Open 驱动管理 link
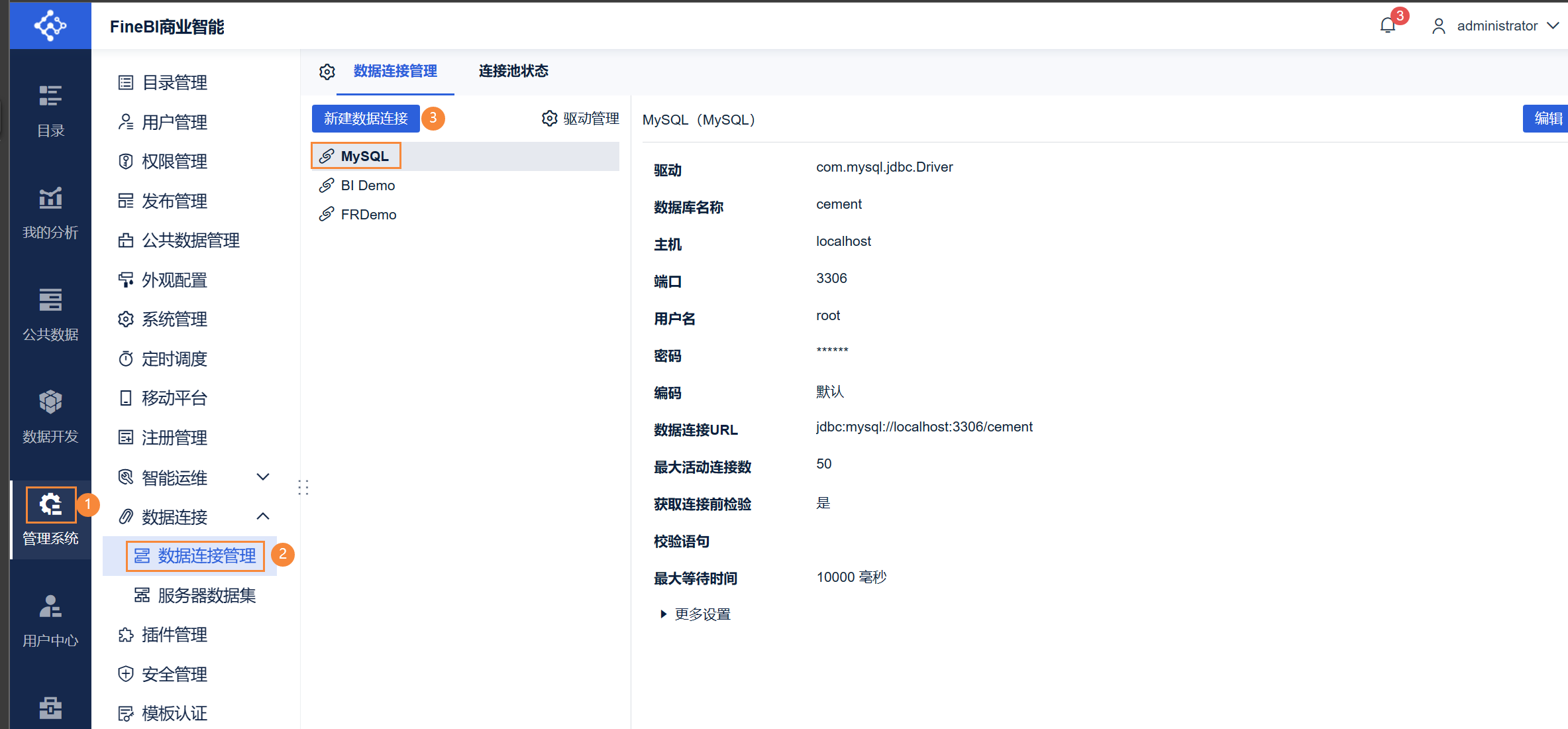 [591, 119]
